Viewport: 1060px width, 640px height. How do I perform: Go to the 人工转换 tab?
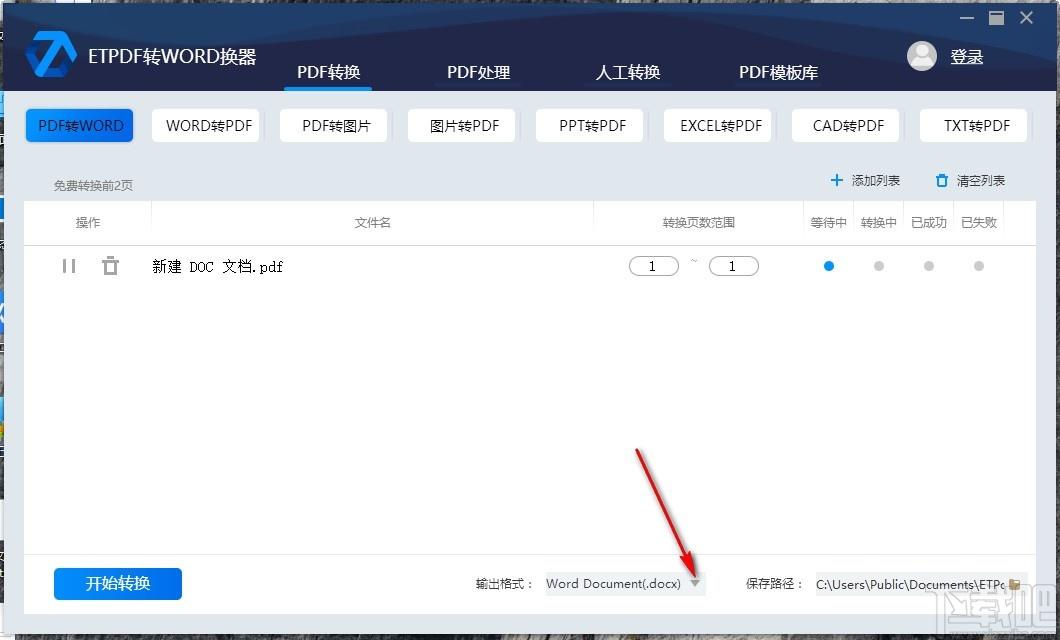627,72
